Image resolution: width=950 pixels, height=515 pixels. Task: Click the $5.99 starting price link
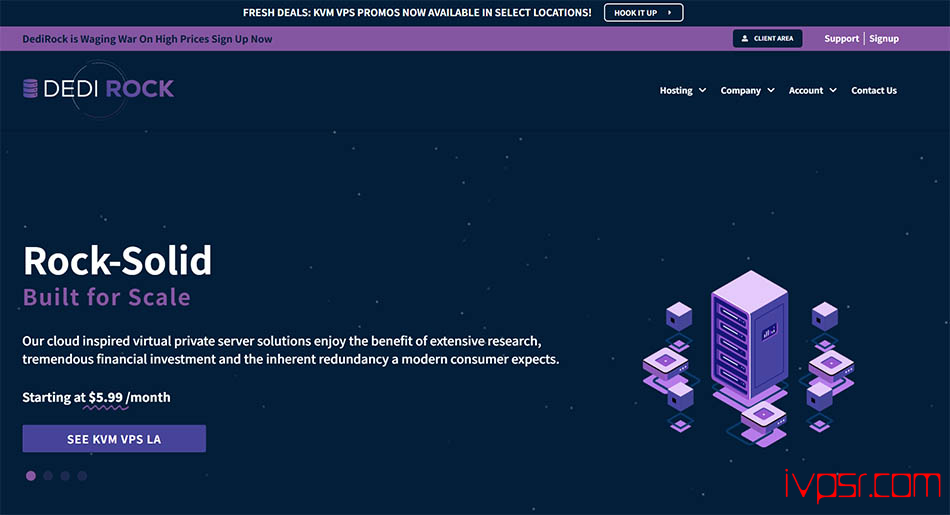pos(105,397)
